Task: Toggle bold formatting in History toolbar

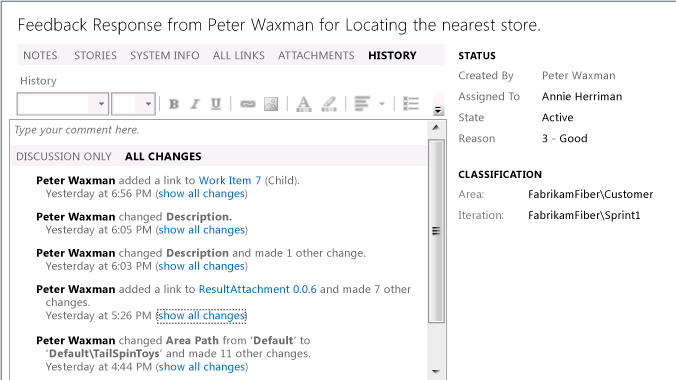Action: pos(174,104)
